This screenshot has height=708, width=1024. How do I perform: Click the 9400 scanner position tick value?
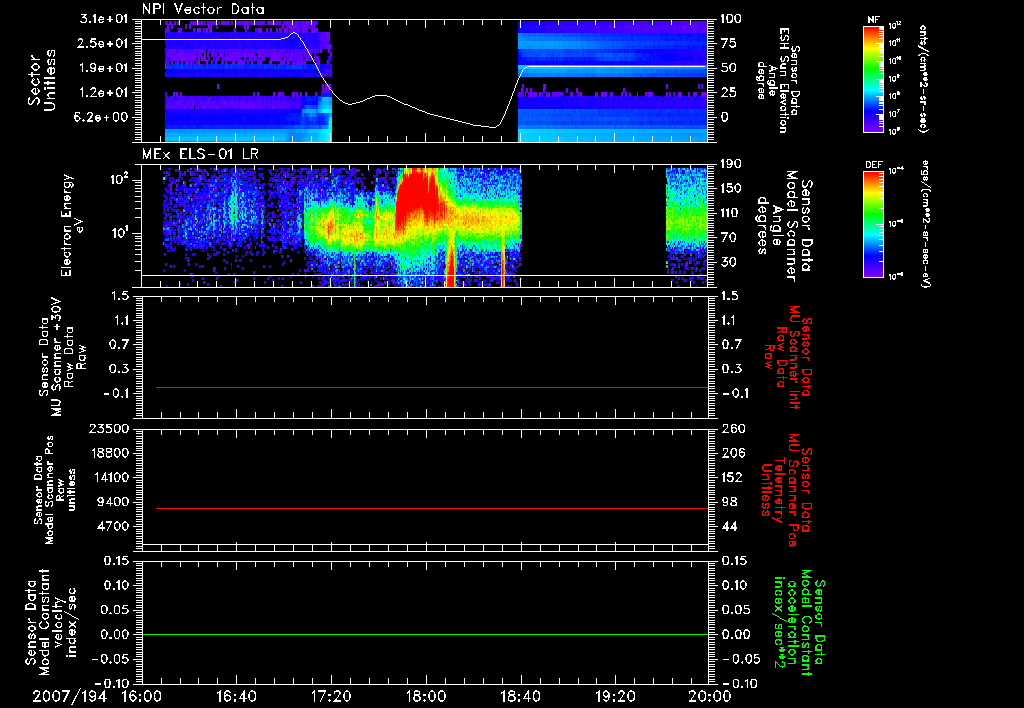pyautogui.click(x=114, y=502)
